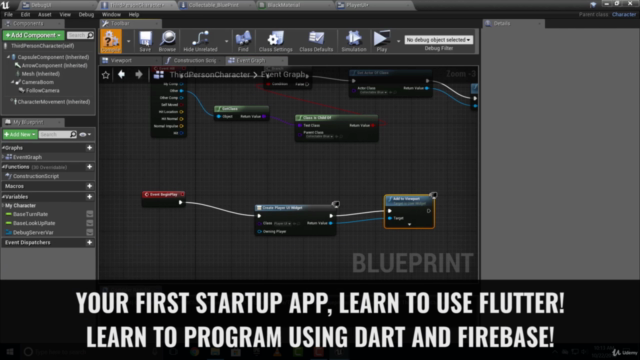Select the Add to Viewport node
Image resolution: width=640 pixels, height=360 pixels.
[409, 211]
